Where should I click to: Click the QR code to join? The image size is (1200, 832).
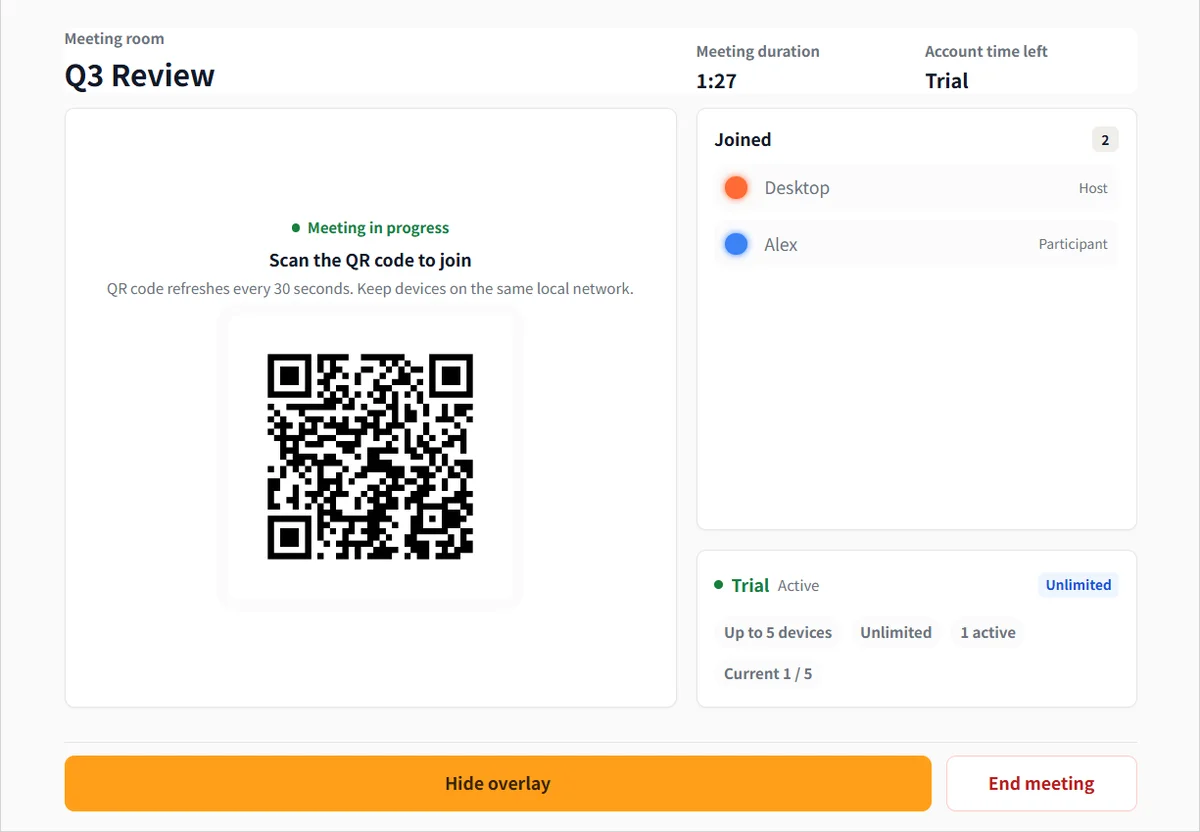(x=370, y=456)
